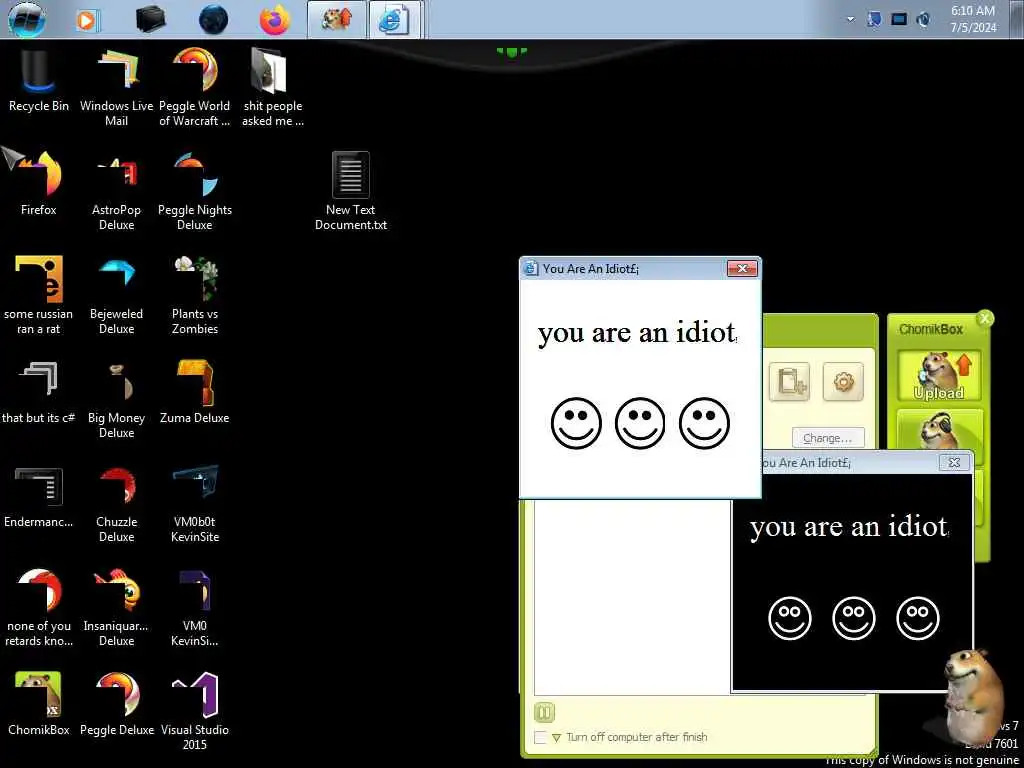Open AstroPop Deluxe desktop shortcut
Screen dimensions: 1024x768
tap(116, 191)
